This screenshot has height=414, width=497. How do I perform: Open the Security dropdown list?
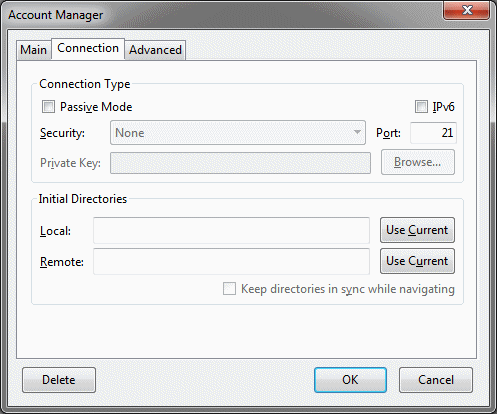pyautogui.click(x=238, y=133)
